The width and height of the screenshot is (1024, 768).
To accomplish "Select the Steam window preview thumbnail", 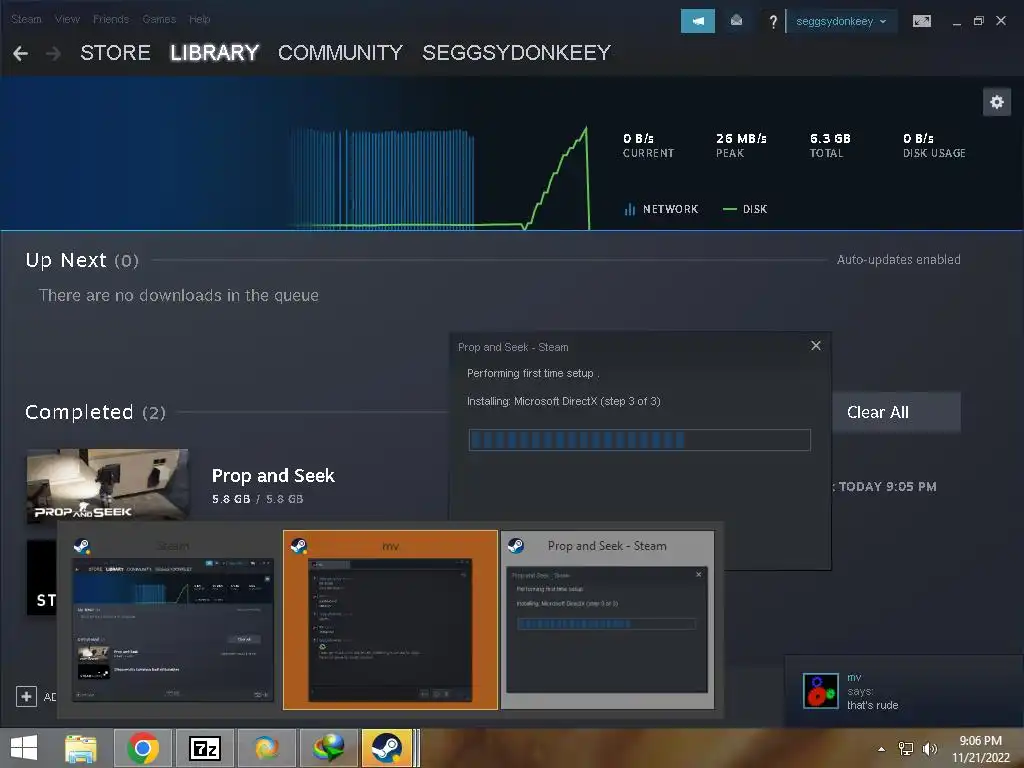I will pos(172,620).
